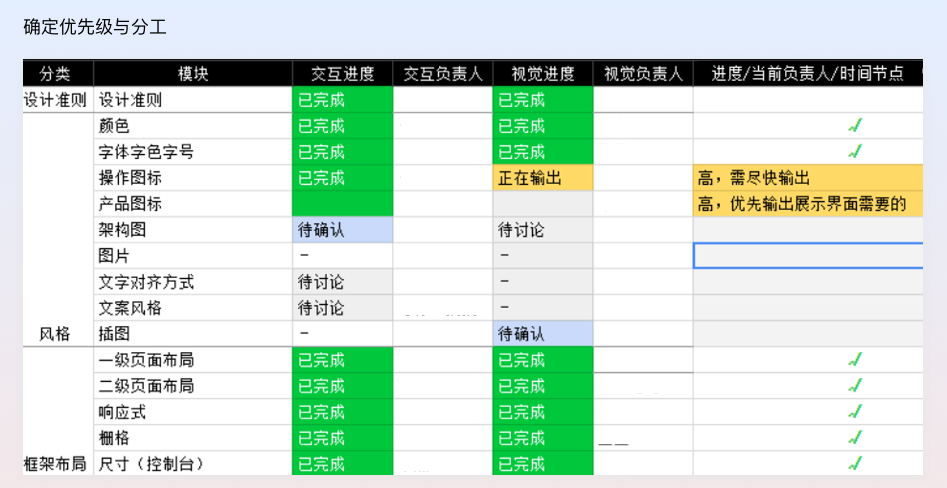Click 待确认 in the 插图 row
This screenshot has height=488, width=947.
point(543,333)
